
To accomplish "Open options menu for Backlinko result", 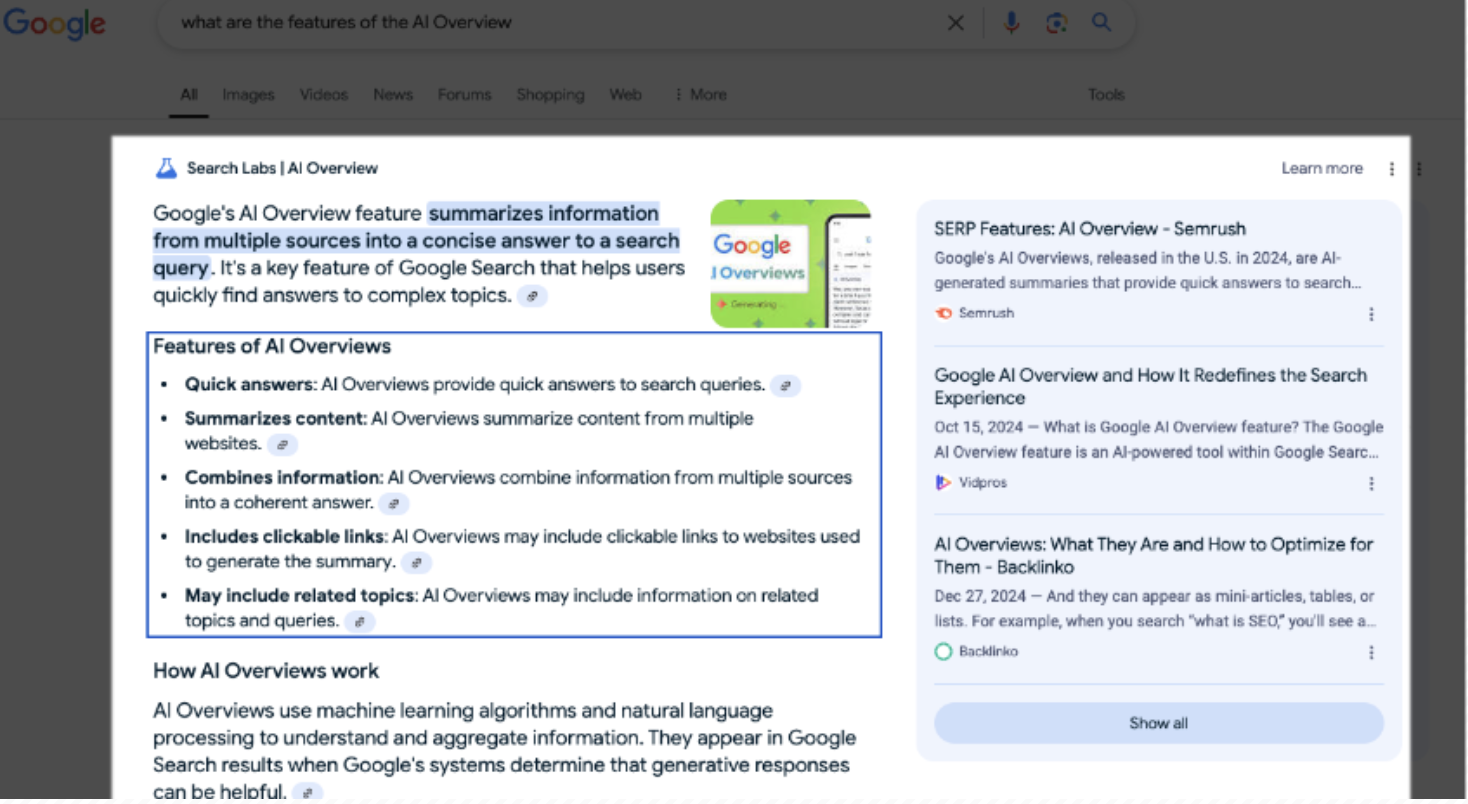I will [1371, 653].
